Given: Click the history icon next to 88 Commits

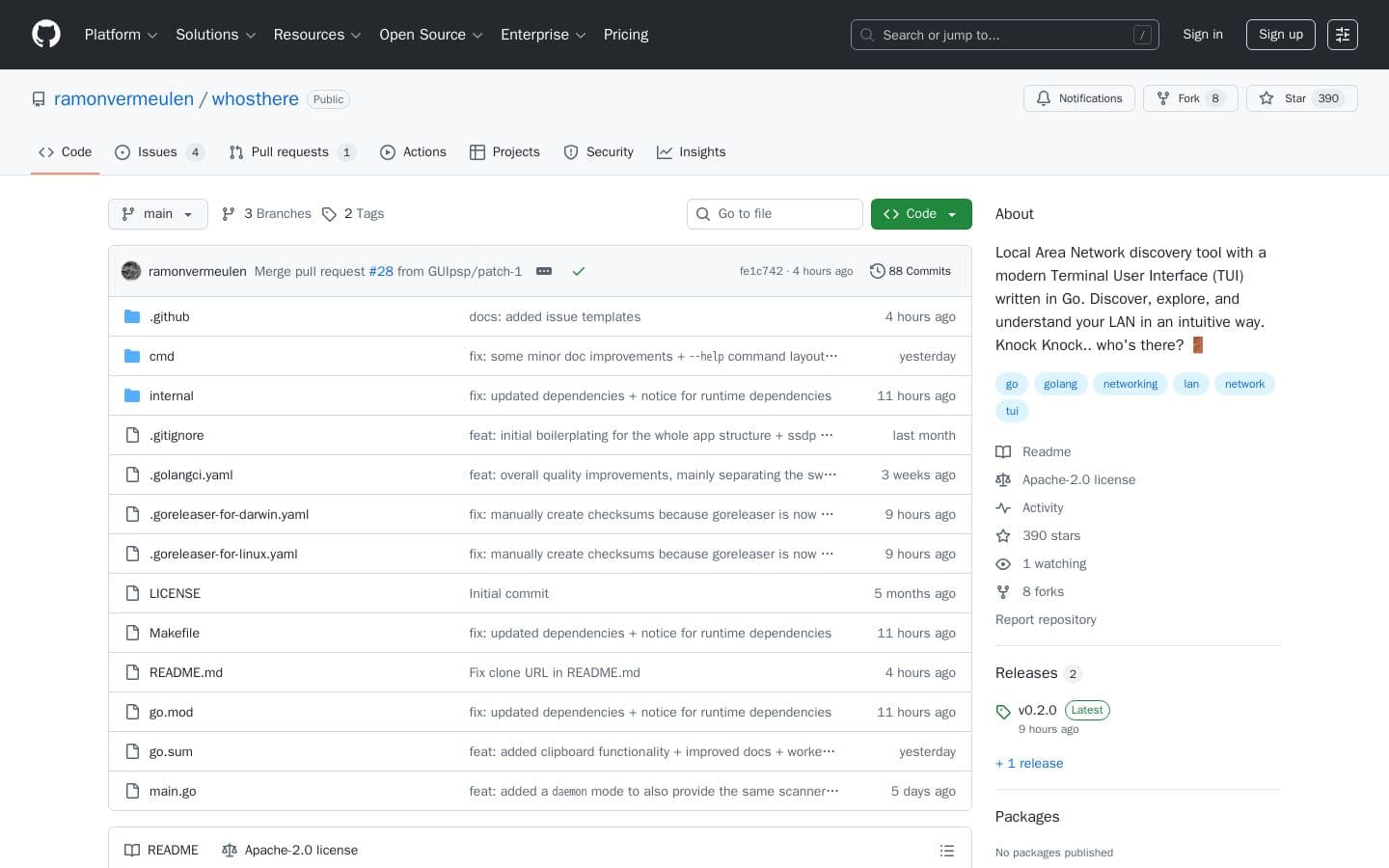Looking at the screenshot, I should [x=878, y=271].
